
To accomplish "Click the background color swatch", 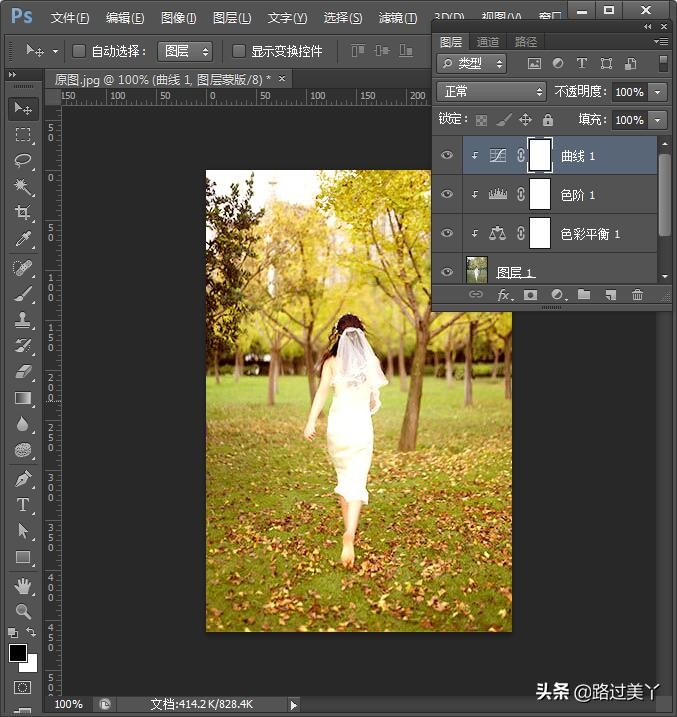I will (x=32, y=666).
